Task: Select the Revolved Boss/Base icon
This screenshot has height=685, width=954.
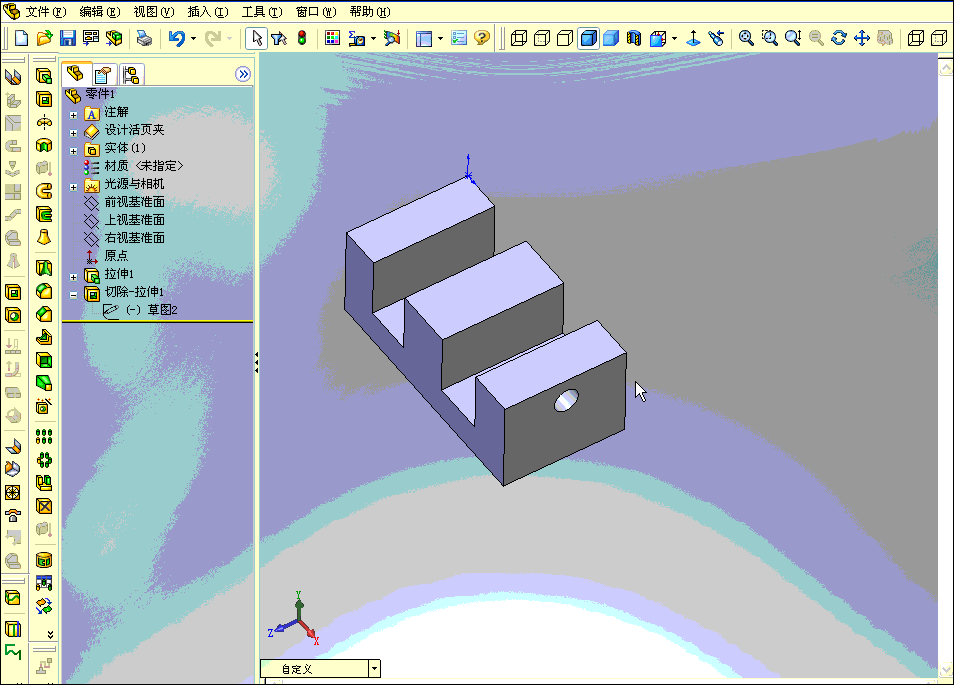Action: click(44, 122)
